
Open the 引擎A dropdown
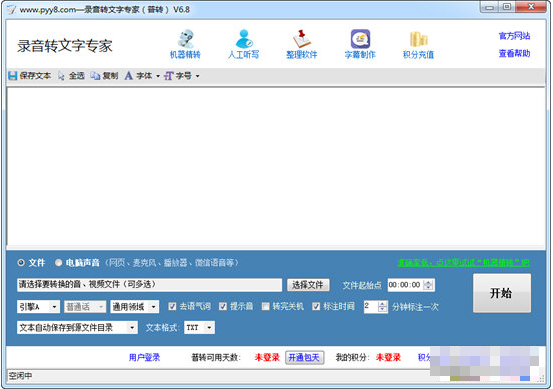(38, 307)
